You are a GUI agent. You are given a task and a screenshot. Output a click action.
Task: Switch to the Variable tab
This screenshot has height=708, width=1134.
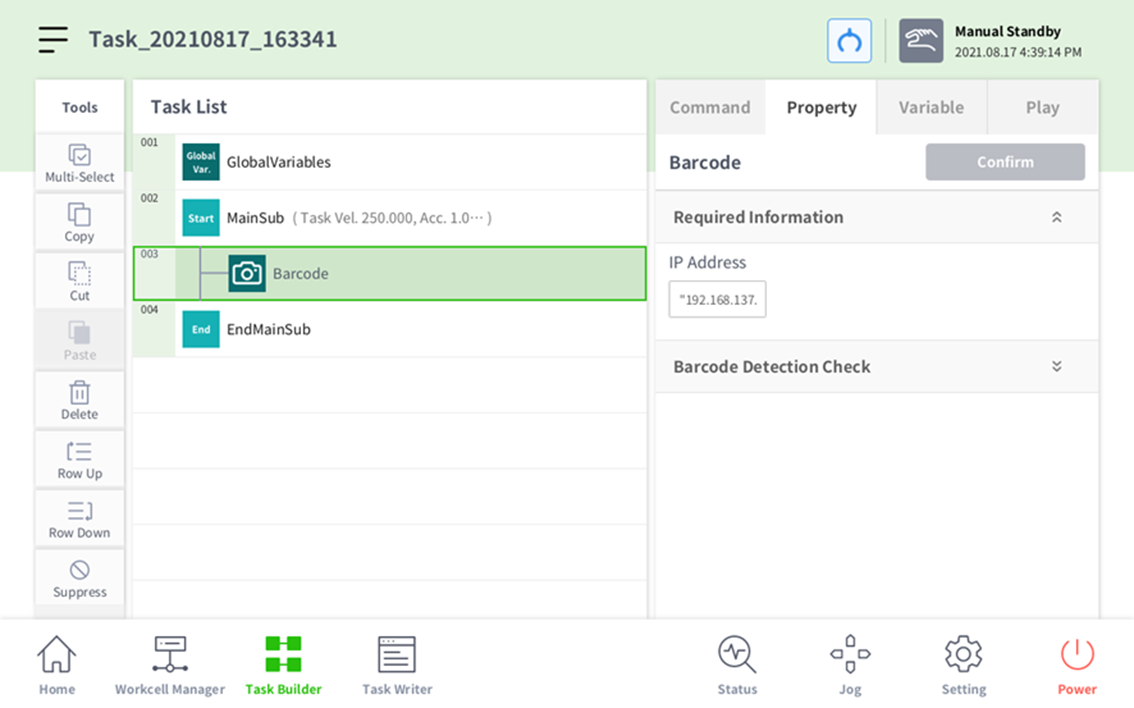tap(931, 108)
